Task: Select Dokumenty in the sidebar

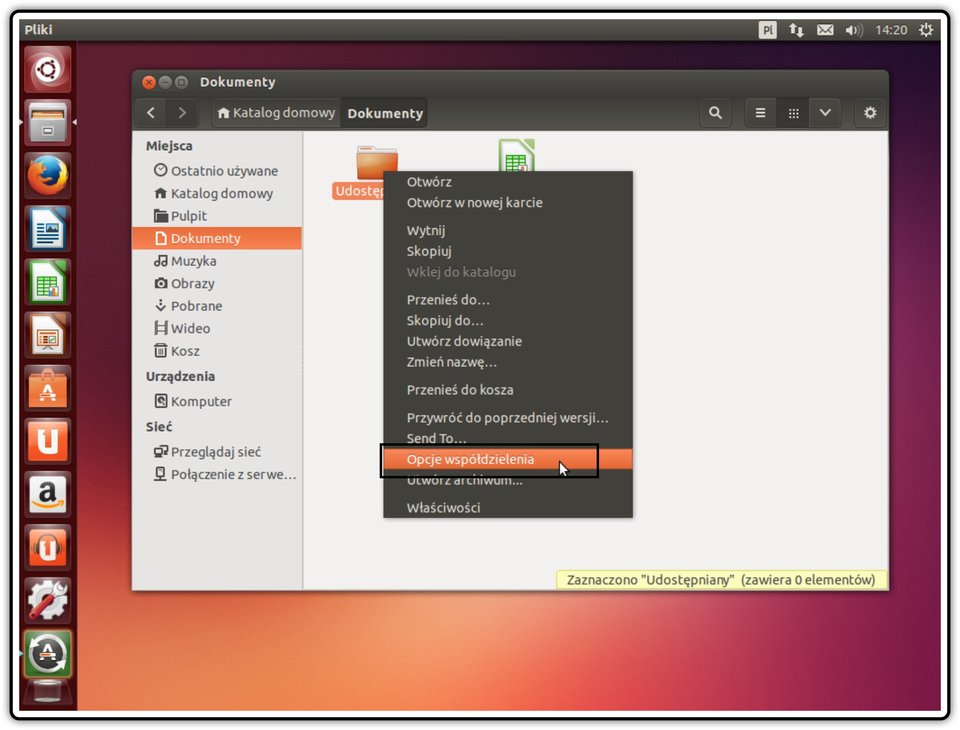Action: point(217,238)
